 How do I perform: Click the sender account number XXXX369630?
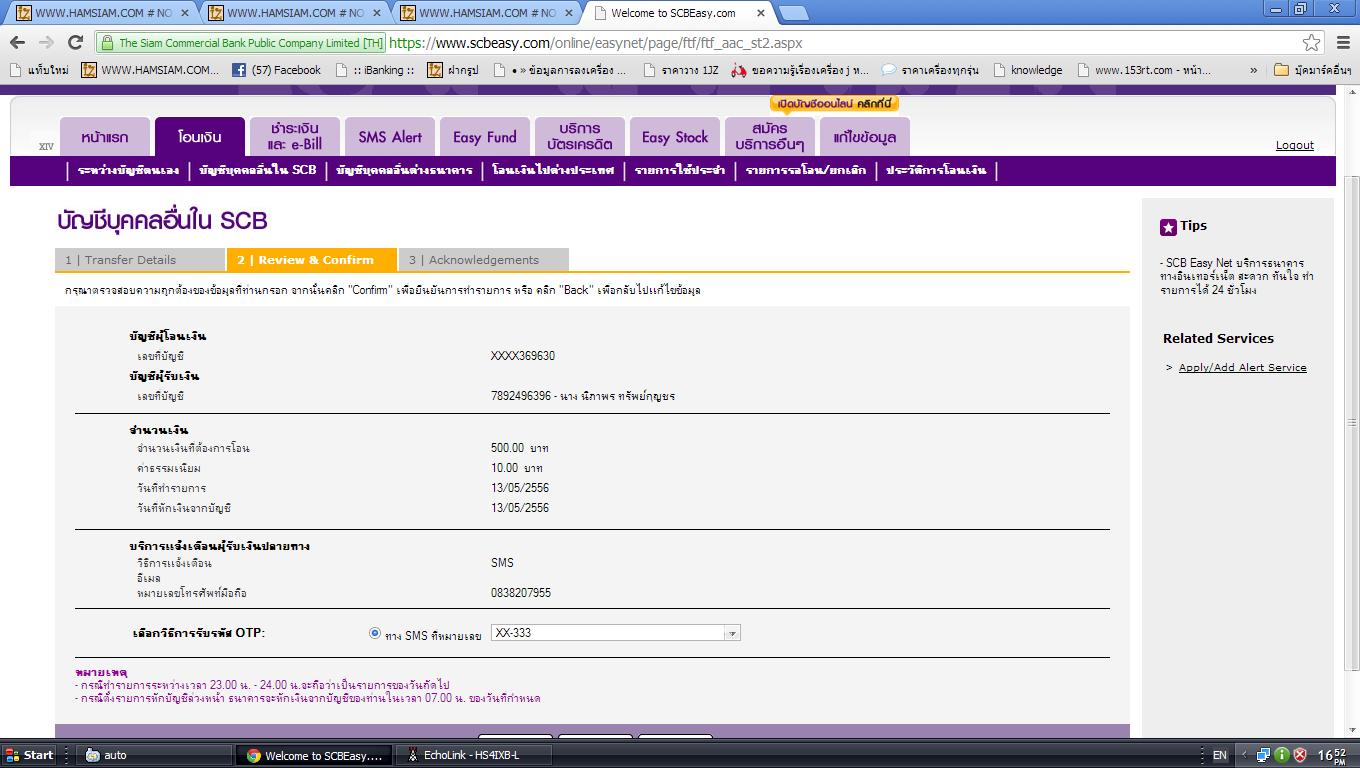coord(523,356)
